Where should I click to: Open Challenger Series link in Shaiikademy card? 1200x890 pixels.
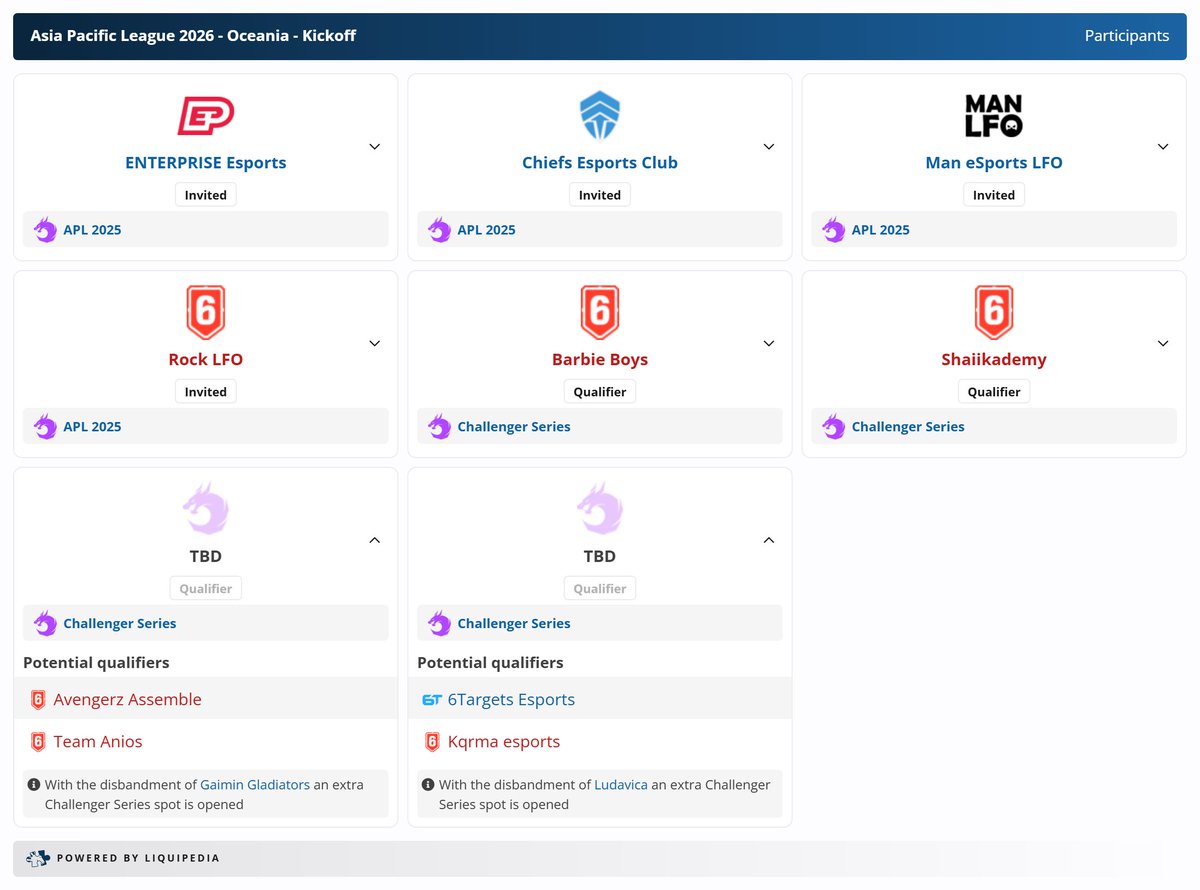click(x=908, y=427)
